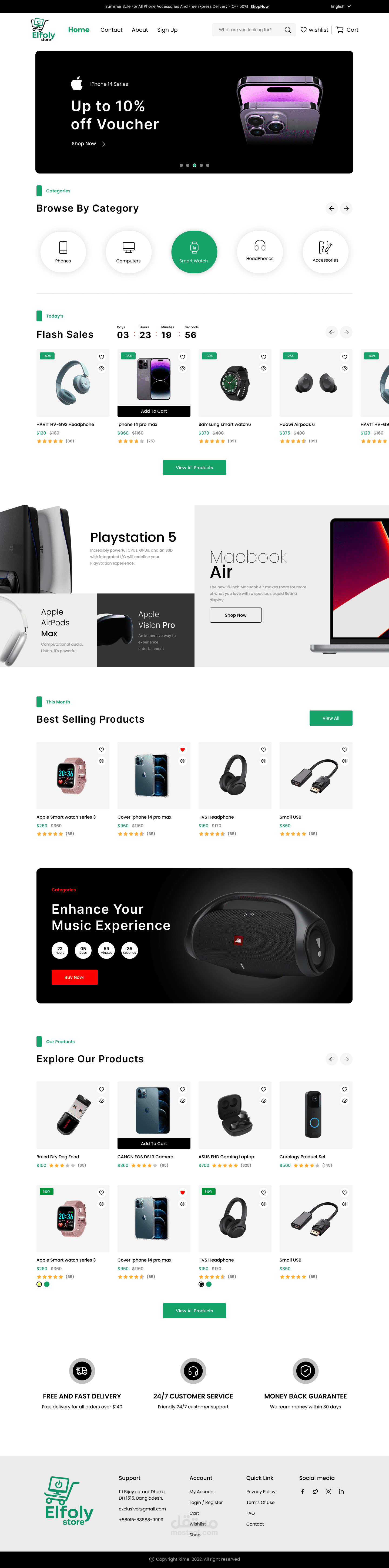Open the Instagram icon in footer
Image resolution: width=389 pixels, height=1568 pixels.
tap(328, 1491)
